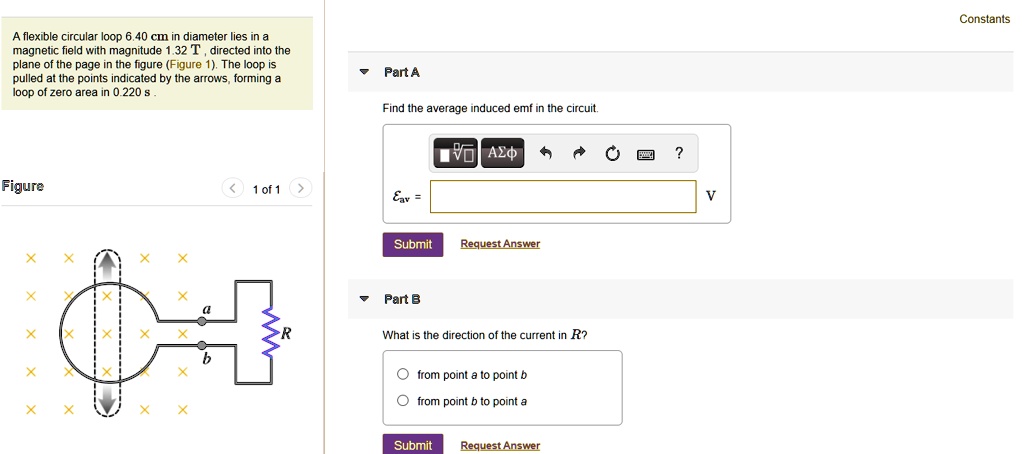
Task: Collapse the Part B section
Action: pyautogui.click(x=364, y=299)
